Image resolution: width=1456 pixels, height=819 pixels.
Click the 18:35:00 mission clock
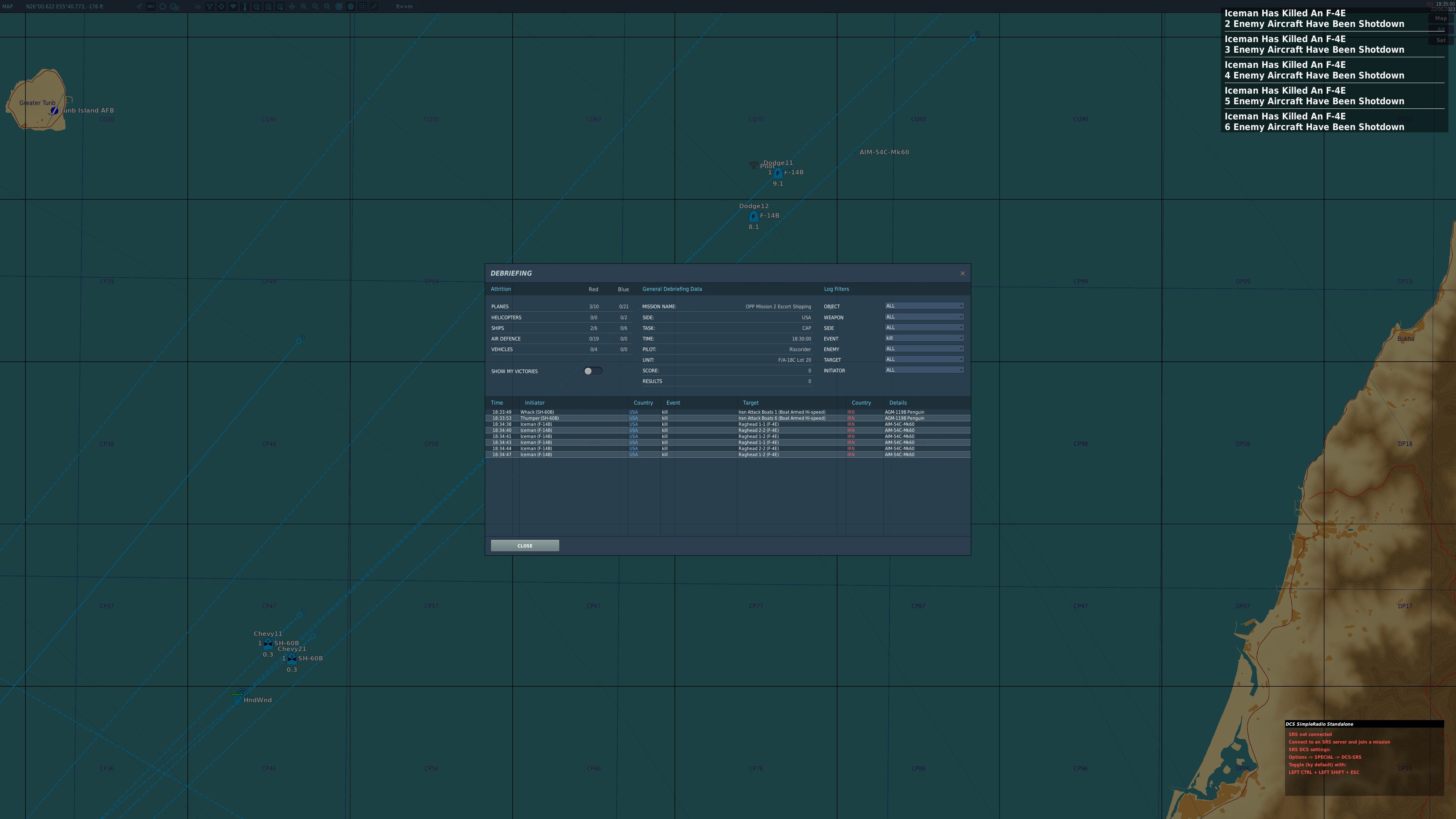coord(1445,4)
